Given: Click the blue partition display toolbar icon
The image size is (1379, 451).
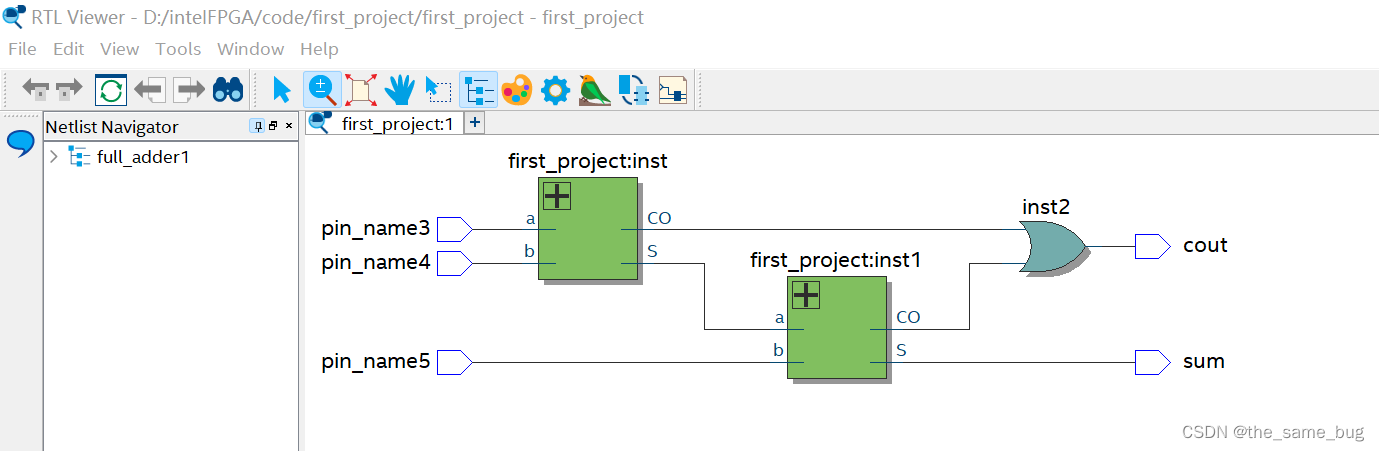Looking at the screenshot, I should point(633,90).
